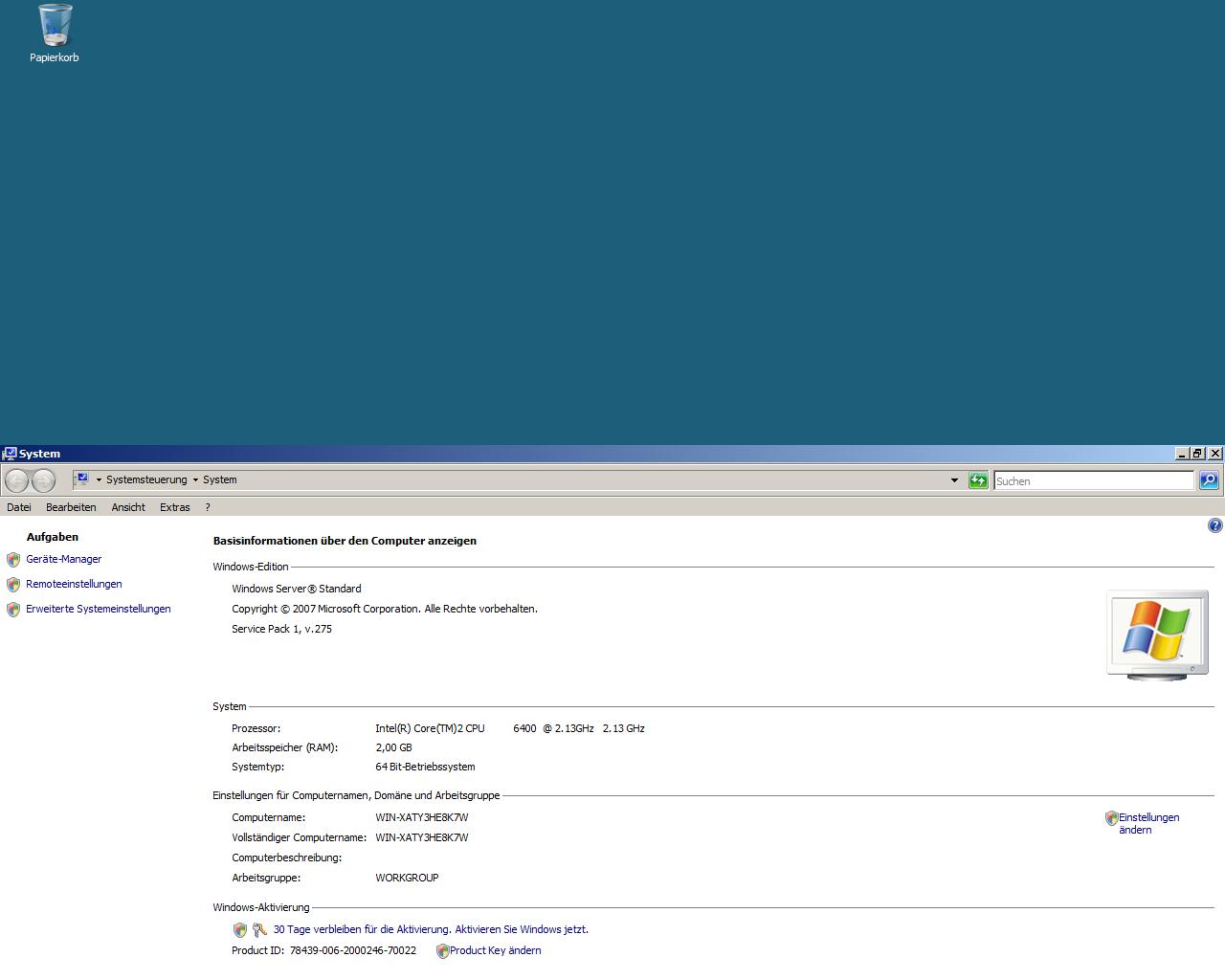Screen dimensions: 1225x980
Task: Expand dropdown arrow before System breadcrumb
Action: point(195,480)
